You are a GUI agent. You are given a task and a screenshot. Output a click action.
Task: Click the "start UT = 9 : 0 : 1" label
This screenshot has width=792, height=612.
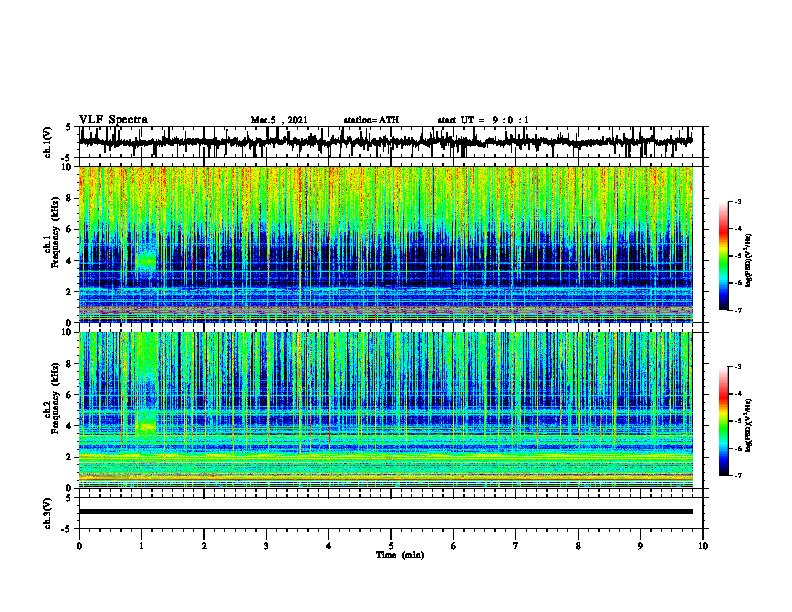tap(483, 120)
